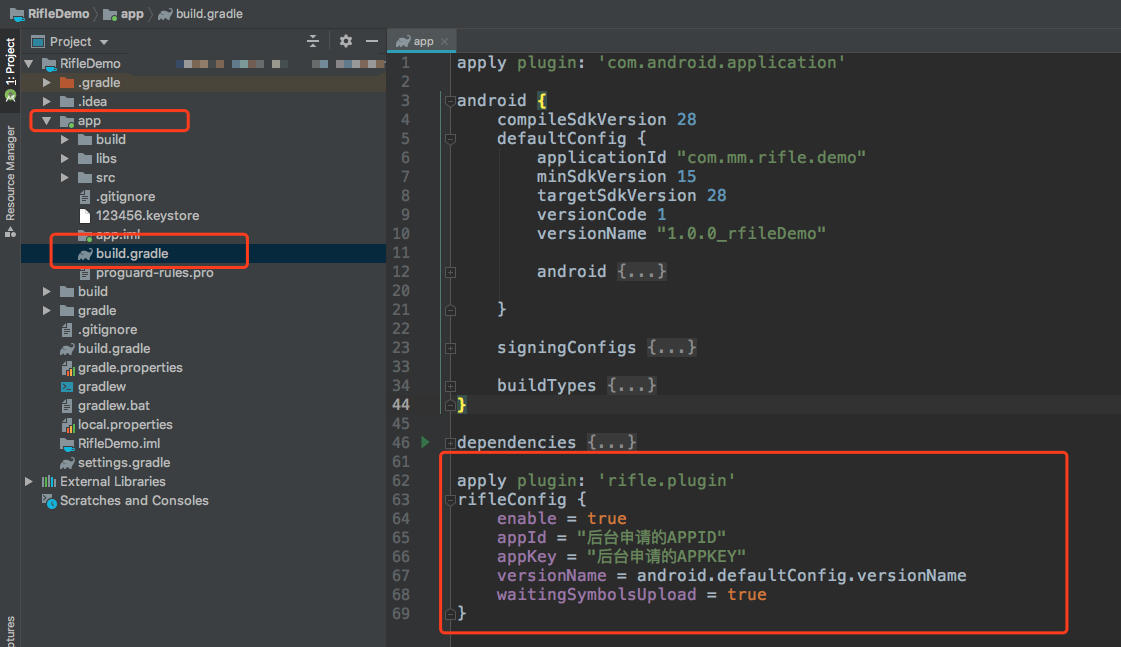The image size is (1121, 647).
Task: Click root build.gradle elephant icon
Action: pyautogui.click(x=67, y=349)
